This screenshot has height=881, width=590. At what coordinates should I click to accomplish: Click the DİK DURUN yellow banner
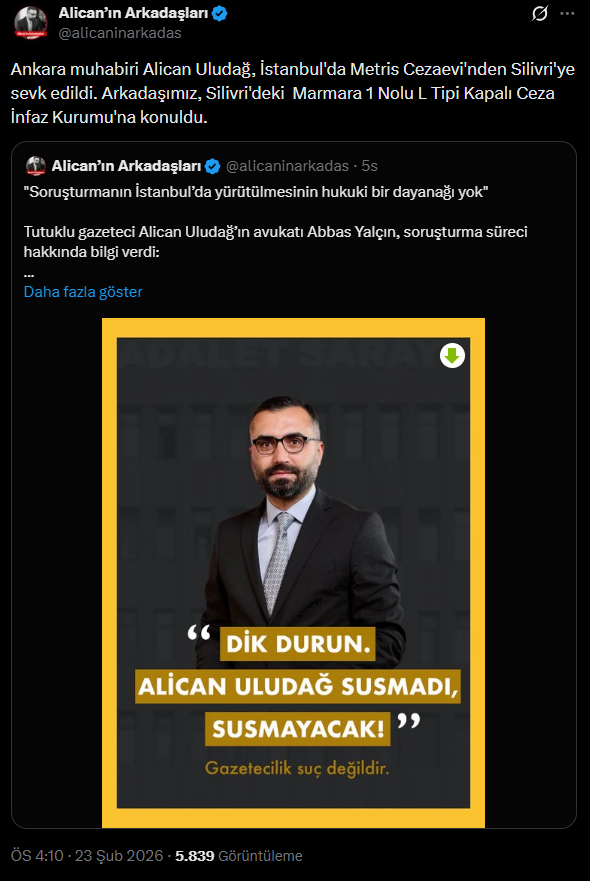point(297,644)
